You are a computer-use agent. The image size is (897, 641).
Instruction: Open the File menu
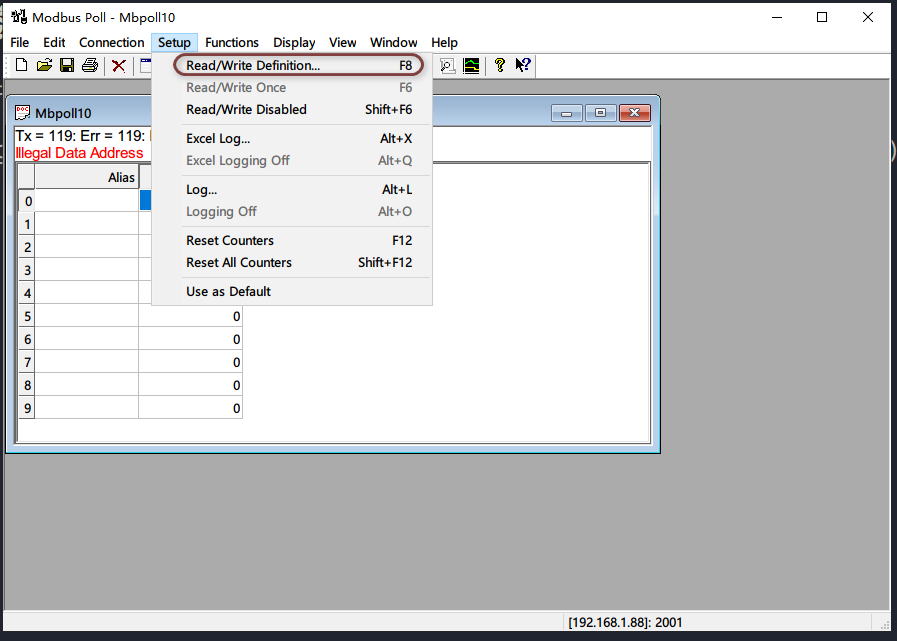pos(19,42)
